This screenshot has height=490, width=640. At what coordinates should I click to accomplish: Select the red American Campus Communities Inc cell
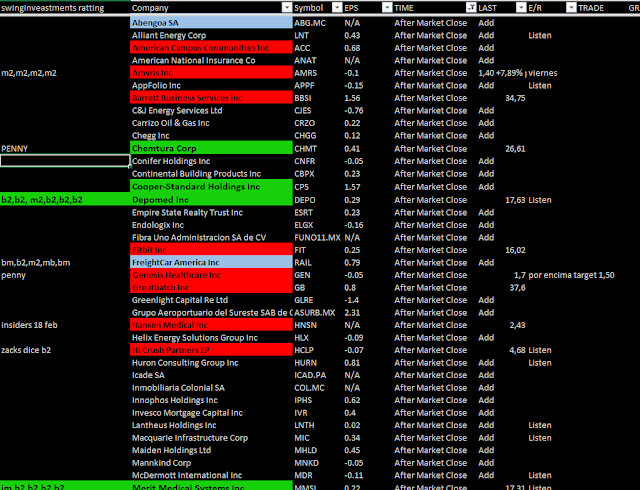[211, 48]
